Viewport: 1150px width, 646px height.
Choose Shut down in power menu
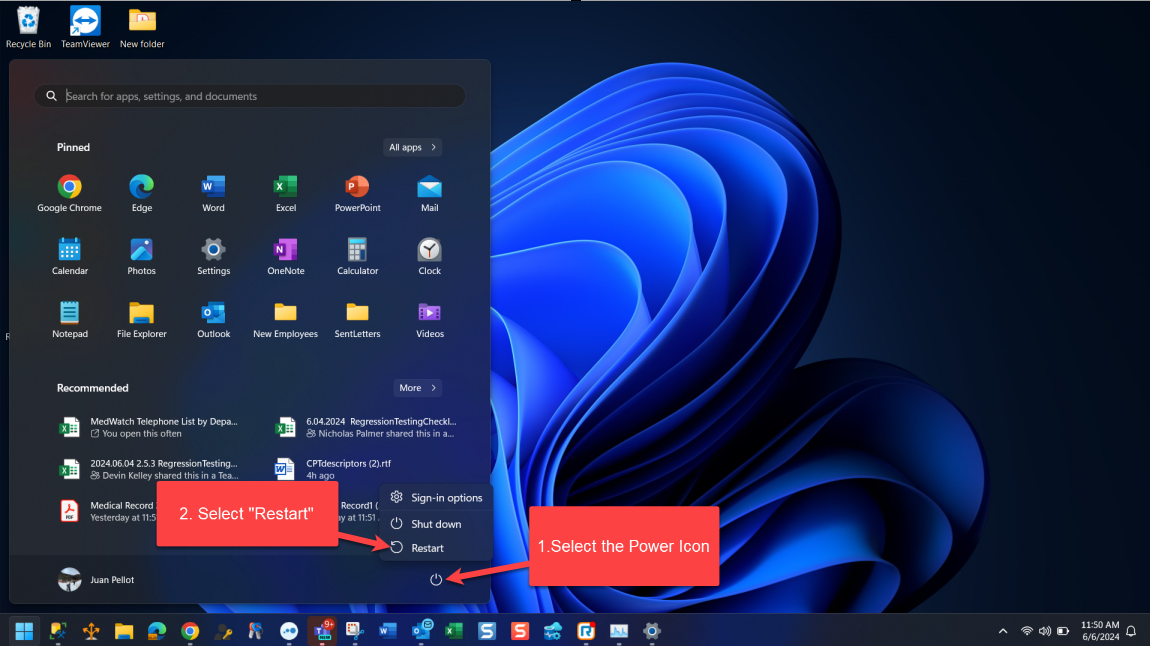pyautogui.click(x=435, y=524)
